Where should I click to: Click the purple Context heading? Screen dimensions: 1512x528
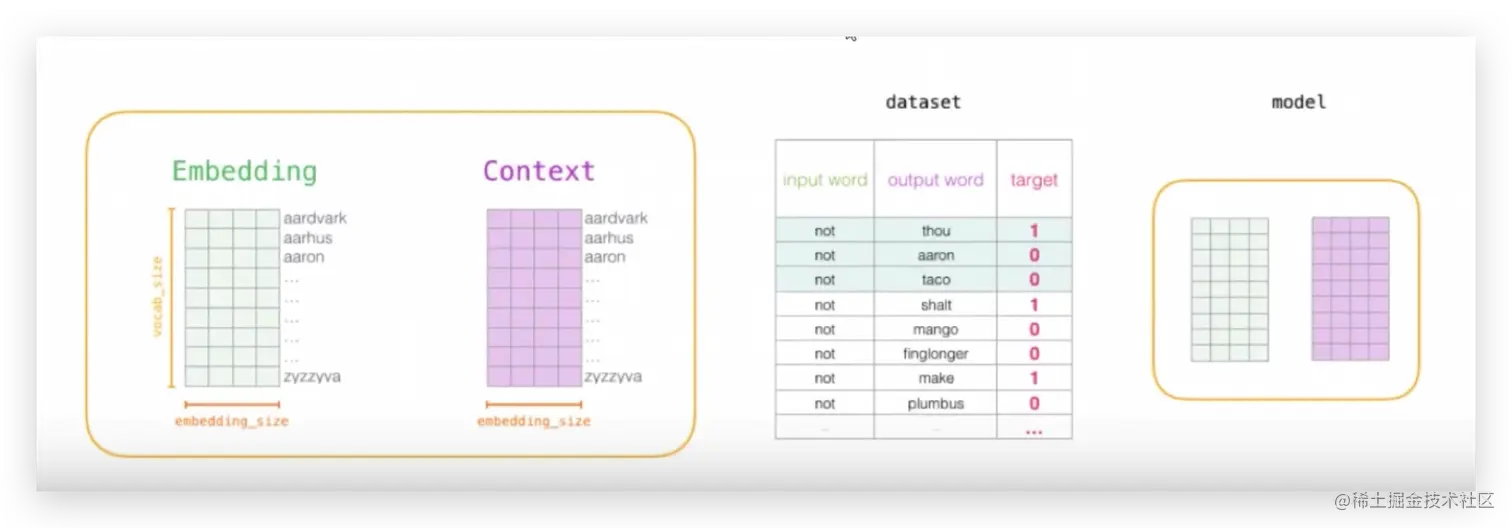pyautogui.click(x=539, y=171)
